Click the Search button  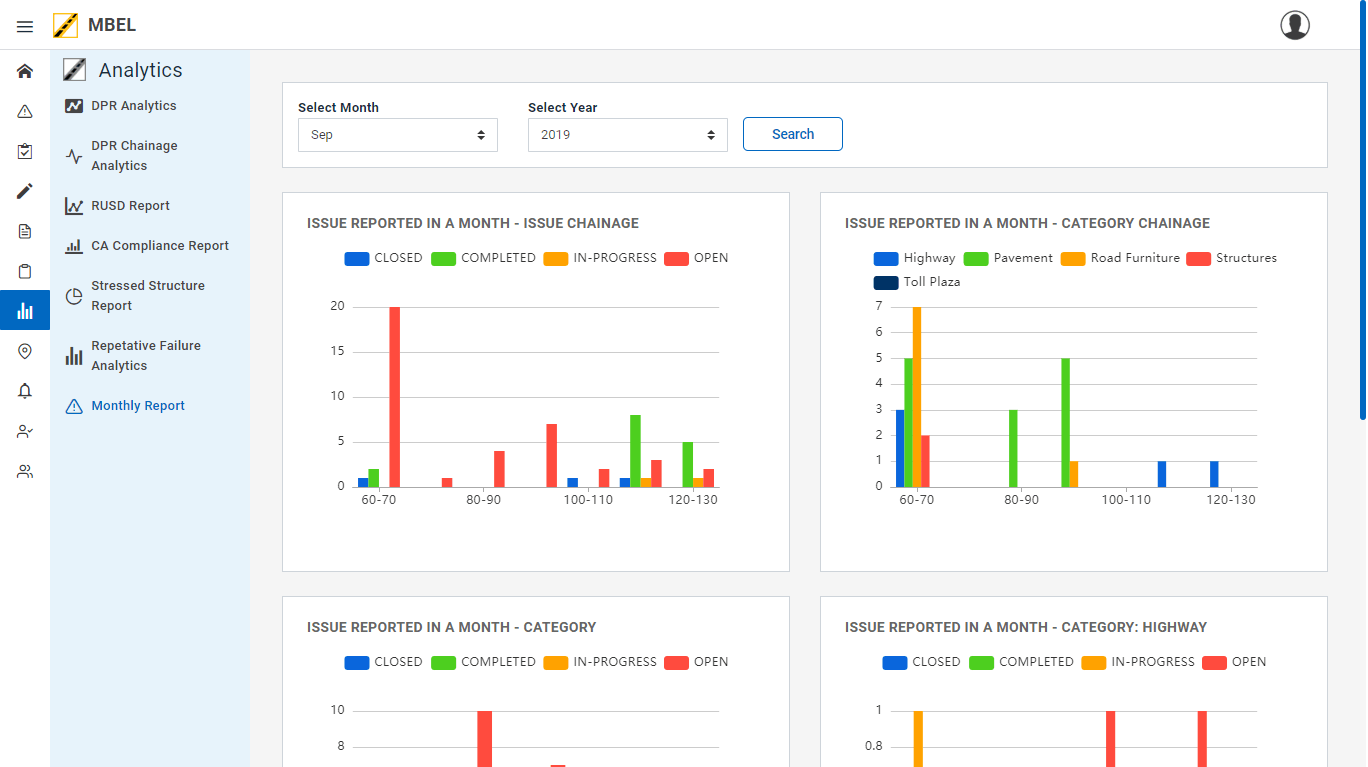(793, 134)
